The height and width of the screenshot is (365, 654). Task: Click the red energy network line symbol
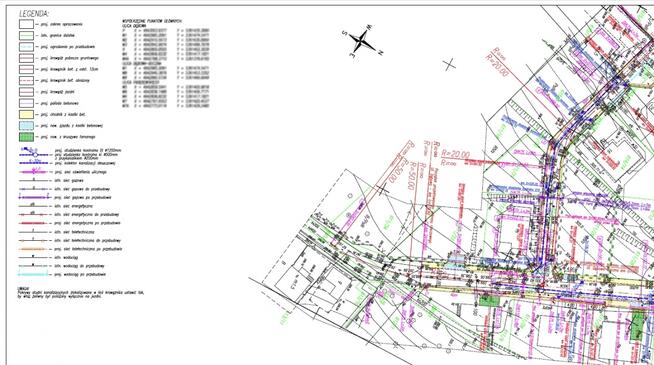click(34, 223)
